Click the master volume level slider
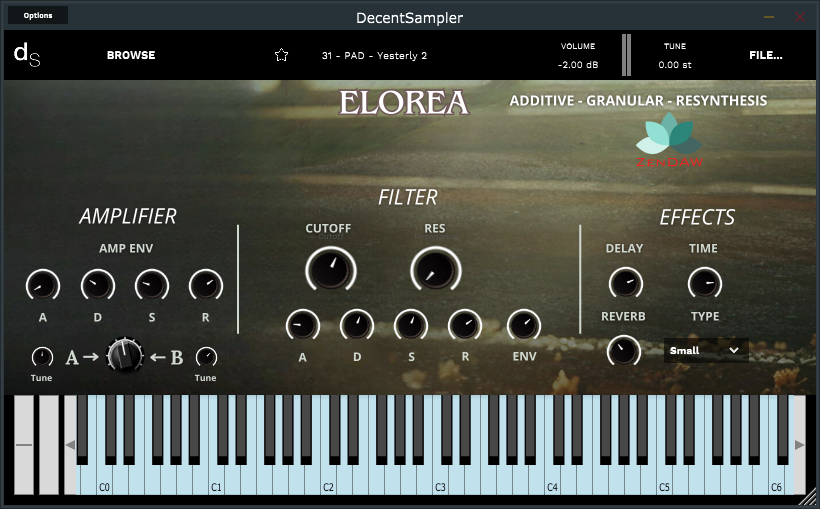Screen dimensions: 820x509 [626, 55]
